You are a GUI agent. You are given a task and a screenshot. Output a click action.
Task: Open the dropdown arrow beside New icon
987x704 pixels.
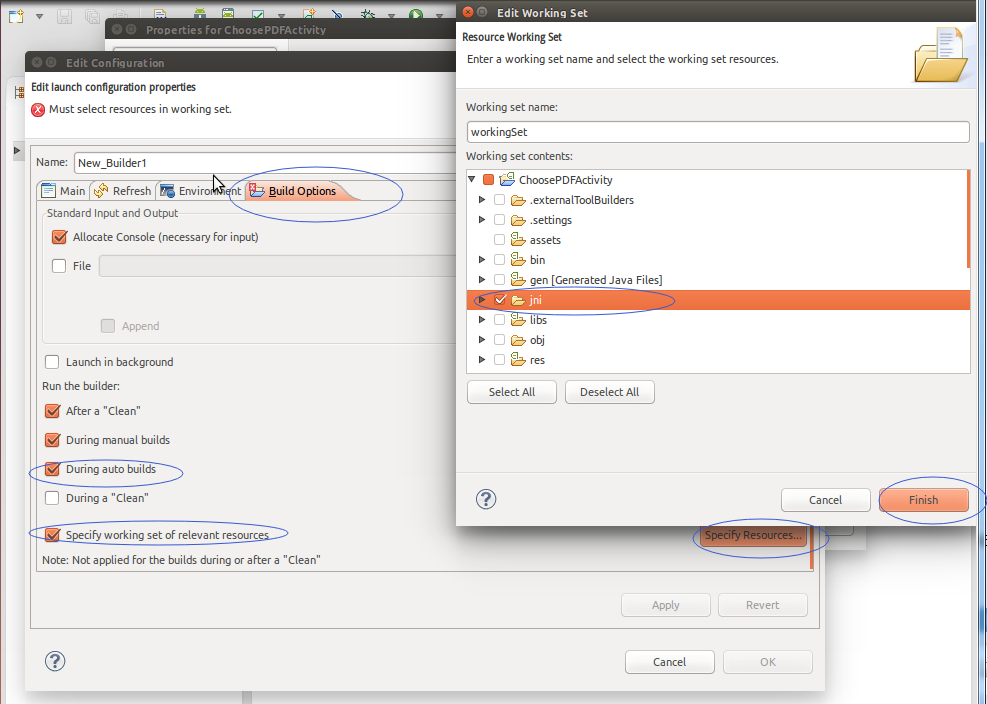tap(39, 16)
